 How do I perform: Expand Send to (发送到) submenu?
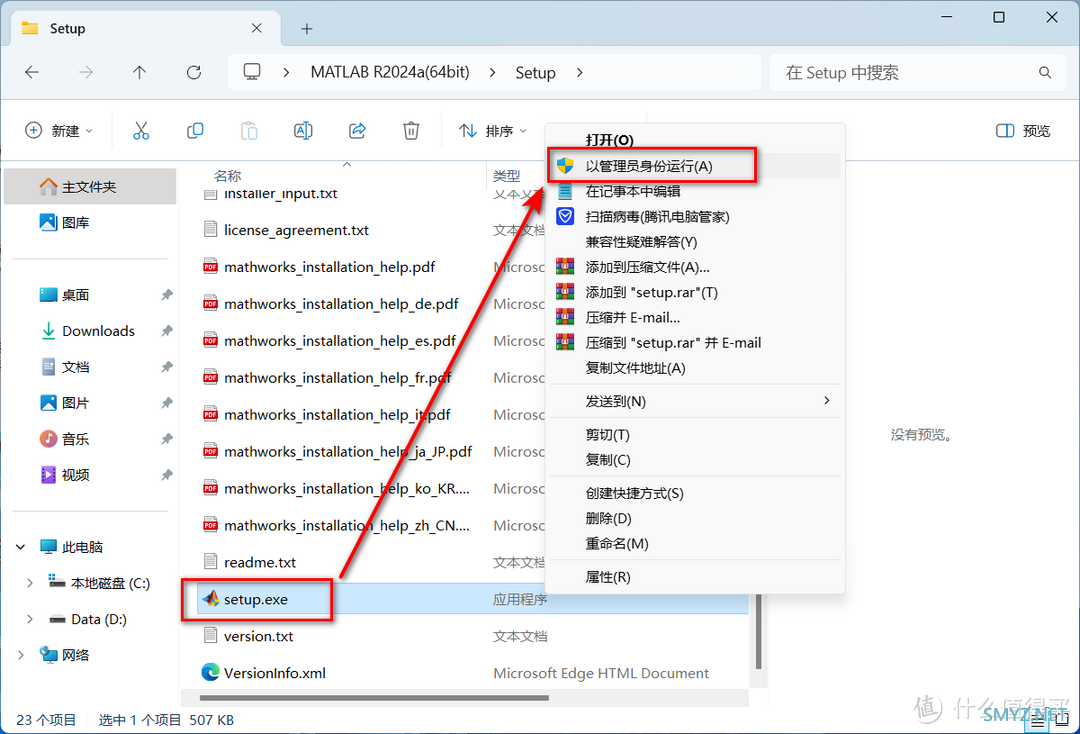click(695, 401)
